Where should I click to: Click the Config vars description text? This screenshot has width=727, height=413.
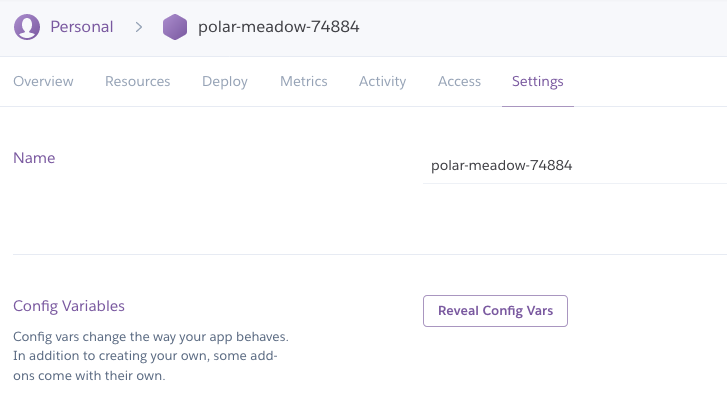[151, 356]
